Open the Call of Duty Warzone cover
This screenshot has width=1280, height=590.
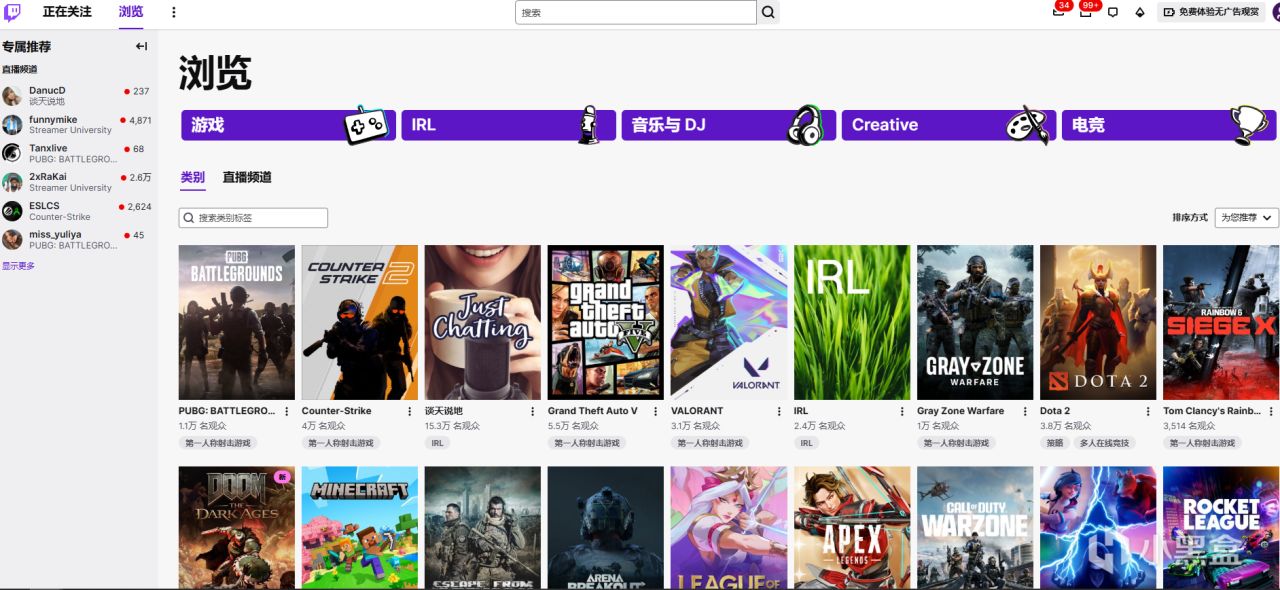[x=975, y=527]
